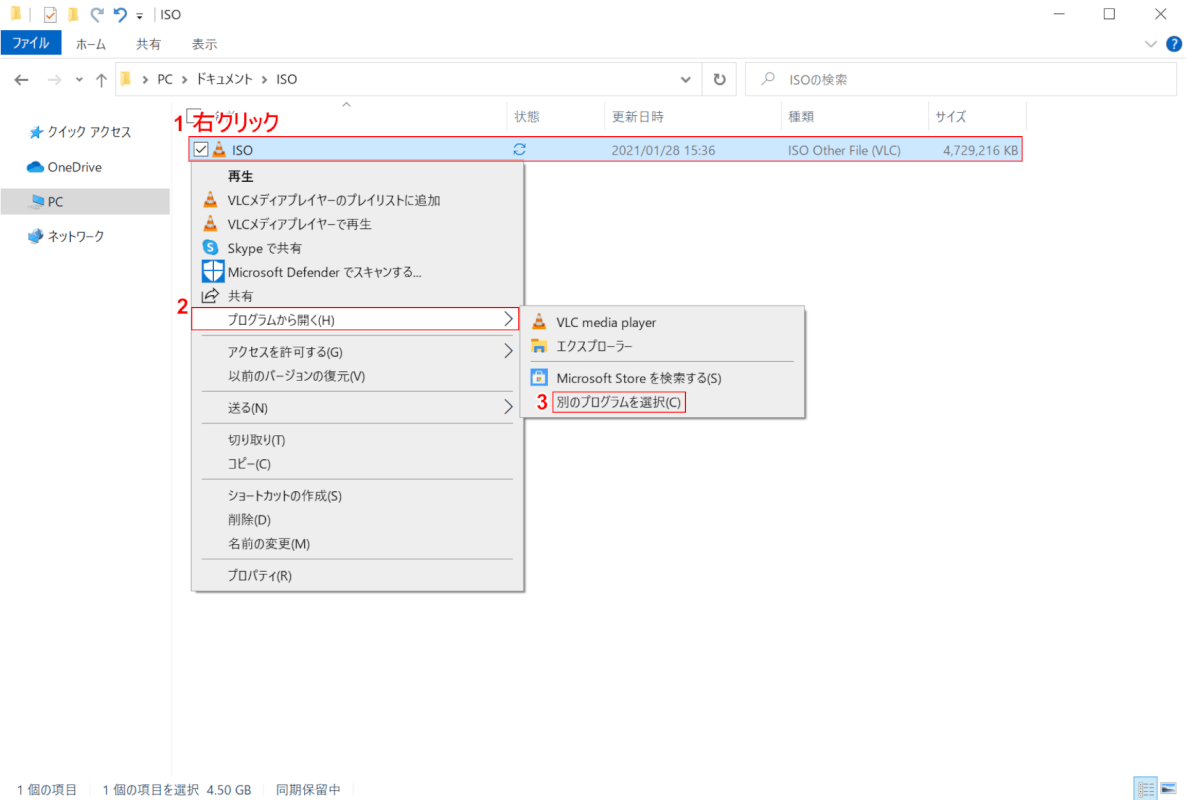The width and height of the screenshot is (1186, 800).
Task: Toggle the select-all checkbox in header
Action: click(x=195, y=116)
